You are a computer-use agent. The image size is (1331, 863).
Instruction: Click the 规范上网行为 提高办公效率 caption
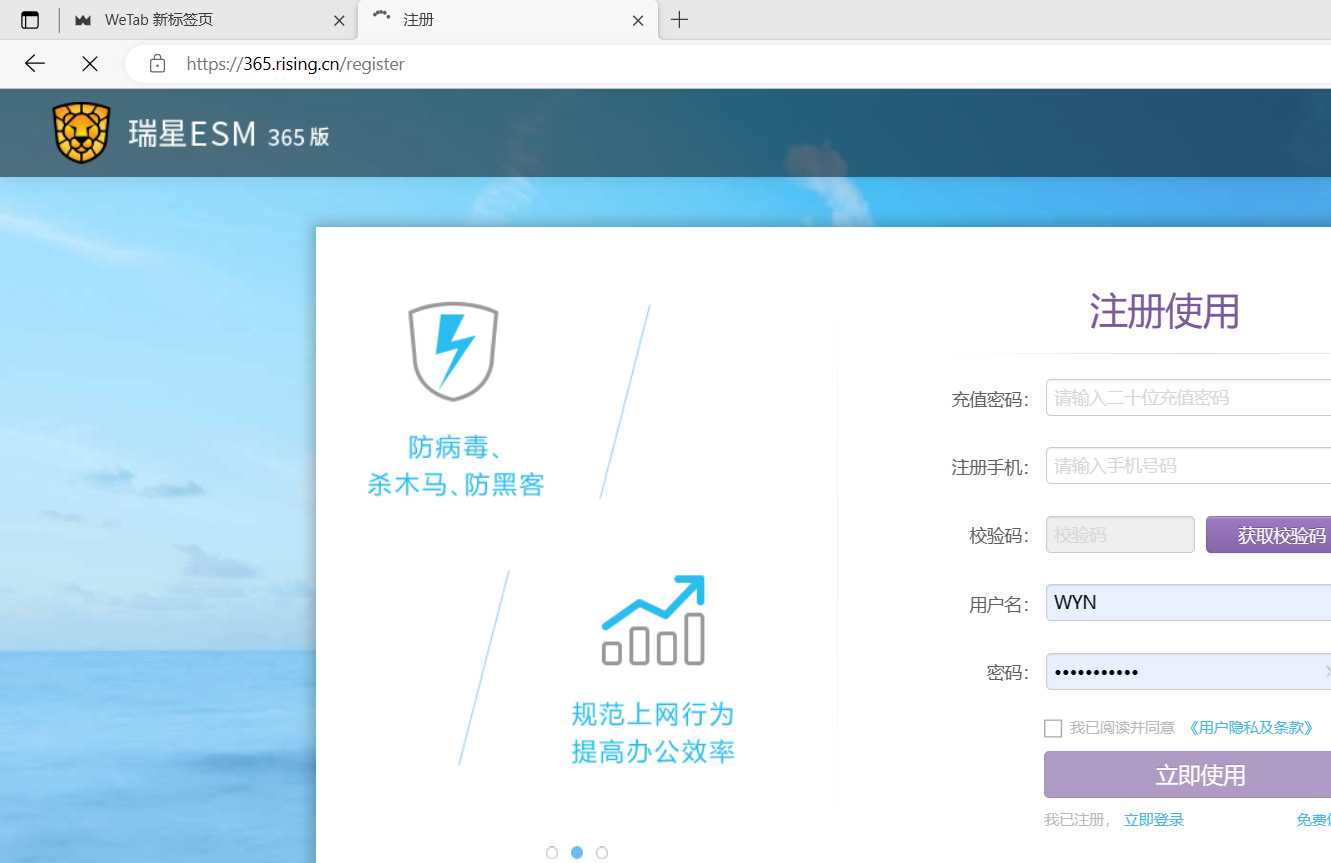click(653, 733)
